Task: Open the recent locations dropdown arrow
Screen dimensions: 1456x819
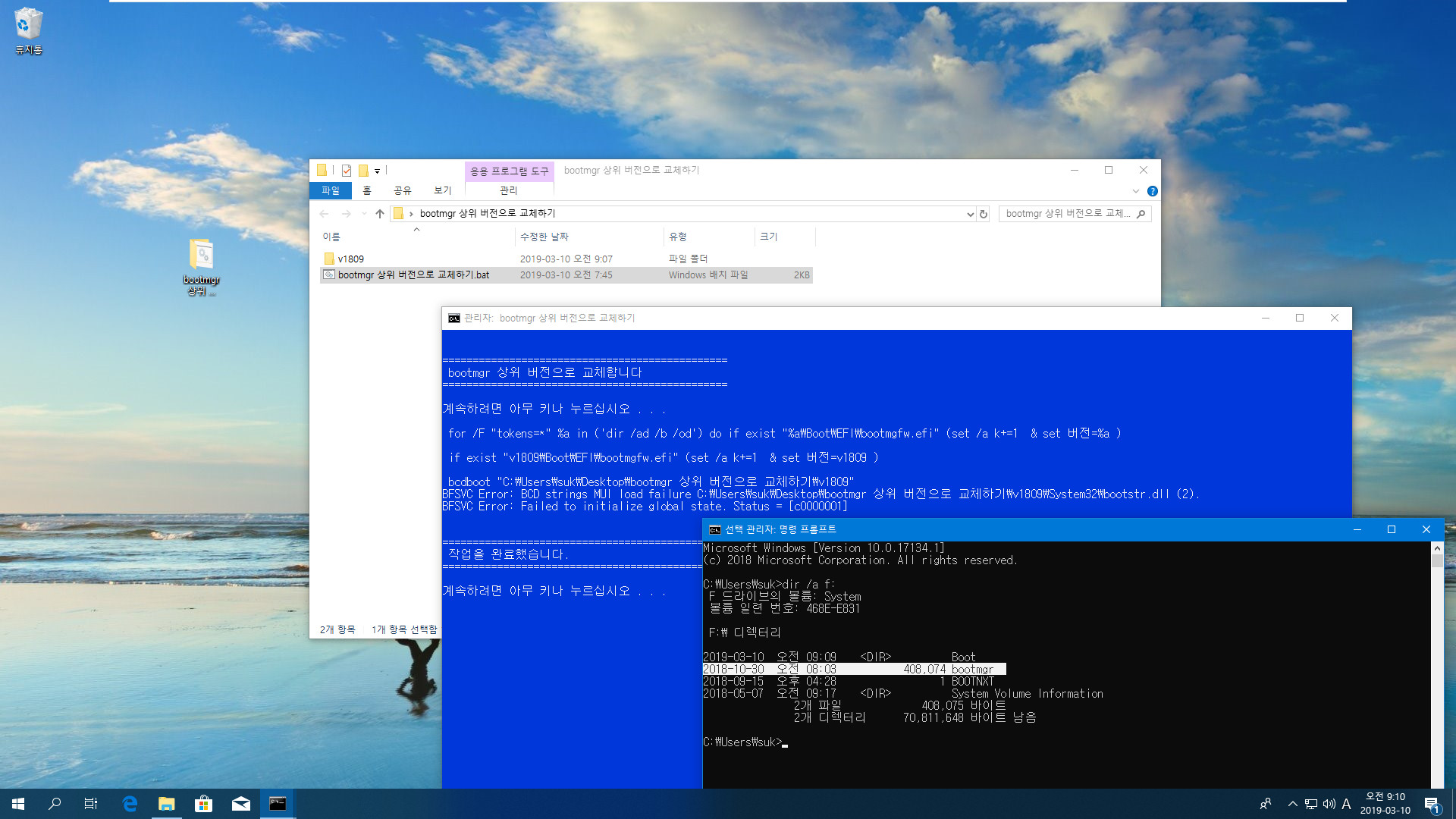Action: point(364,214)
